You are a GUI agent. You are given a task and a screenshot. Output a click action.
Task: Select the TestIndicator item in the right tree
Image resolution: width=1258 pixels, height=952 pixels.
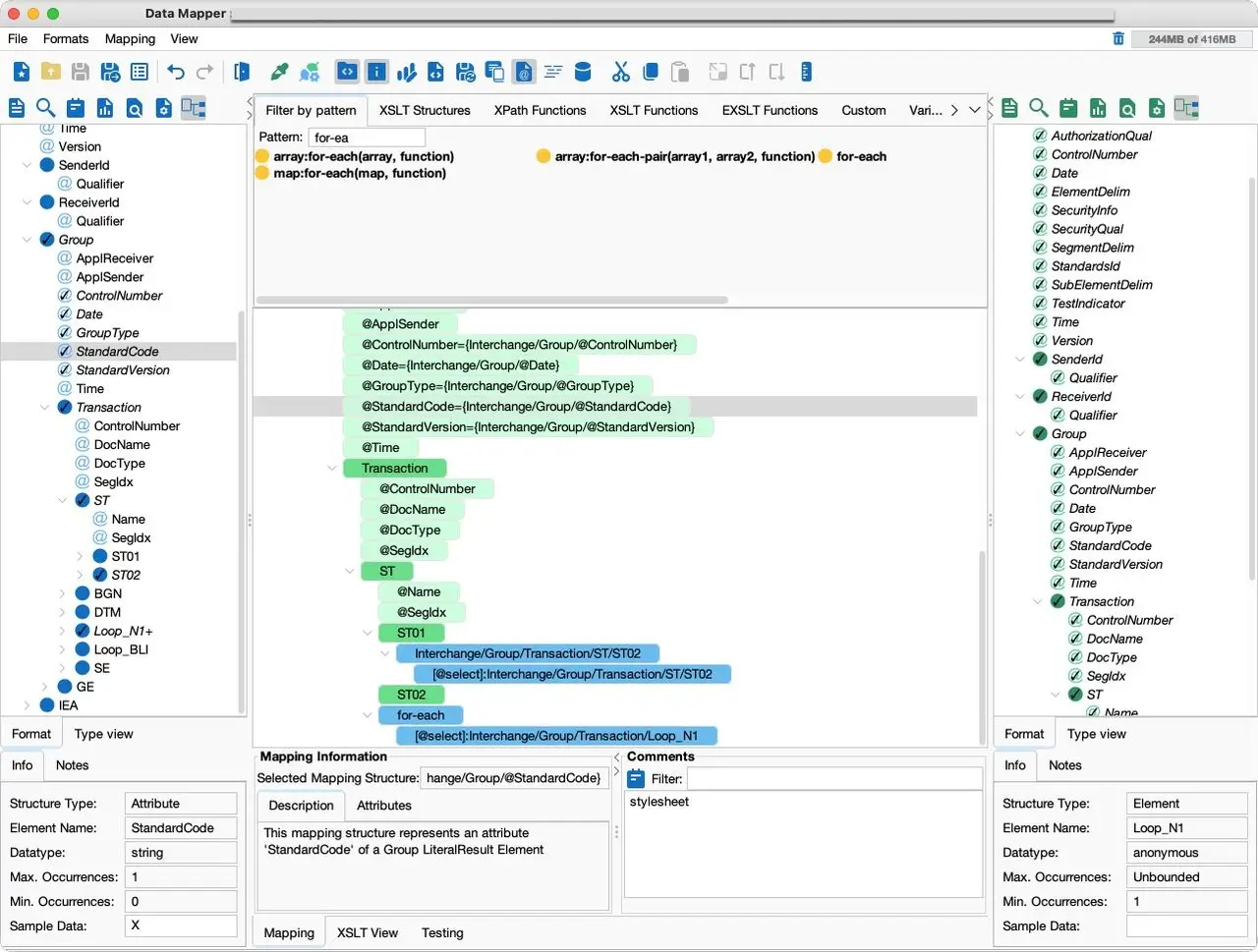[1088, 304]
